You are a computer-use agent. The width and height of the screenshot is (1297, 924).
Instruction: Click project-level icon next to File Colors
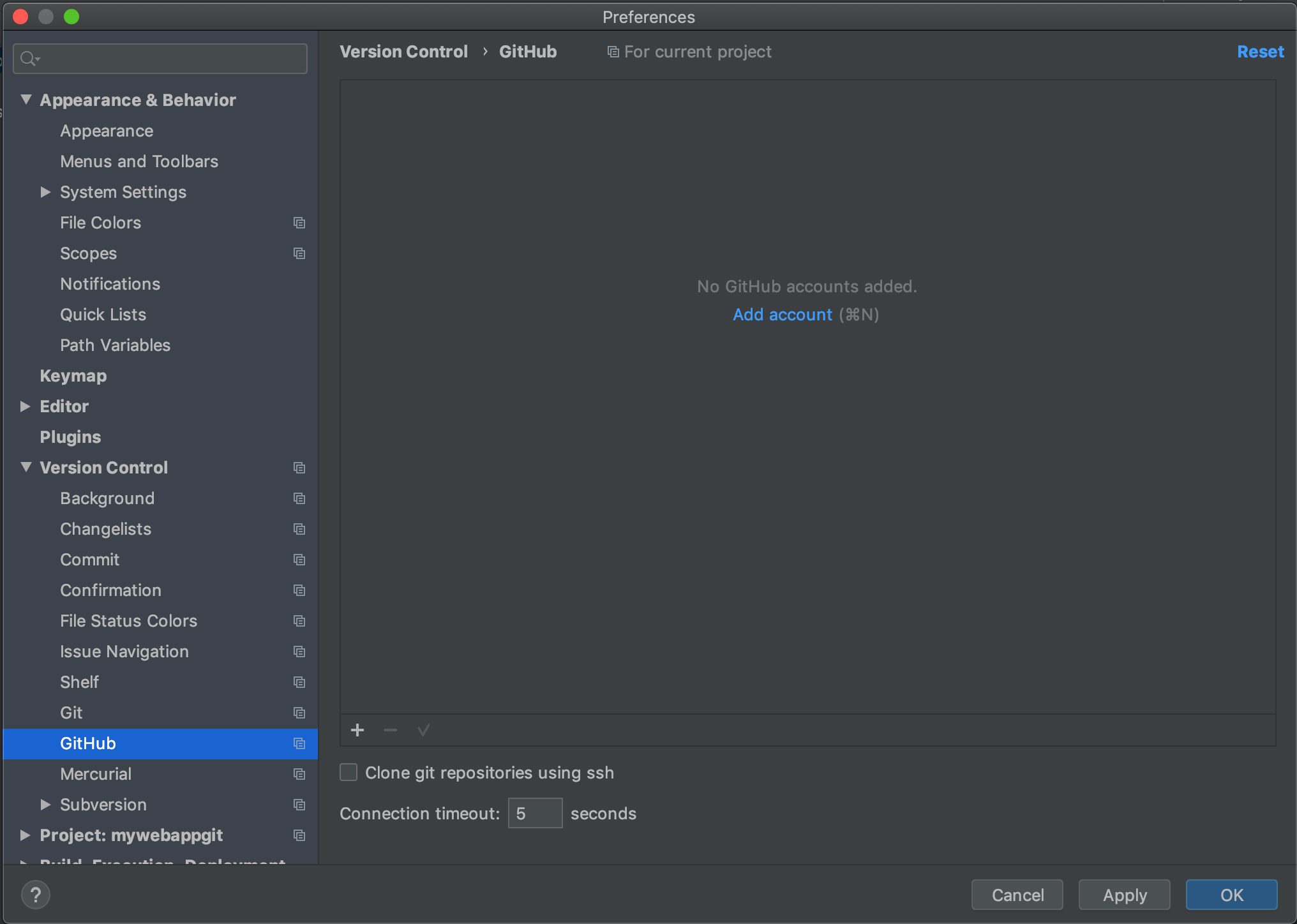[x=299, y=223]
